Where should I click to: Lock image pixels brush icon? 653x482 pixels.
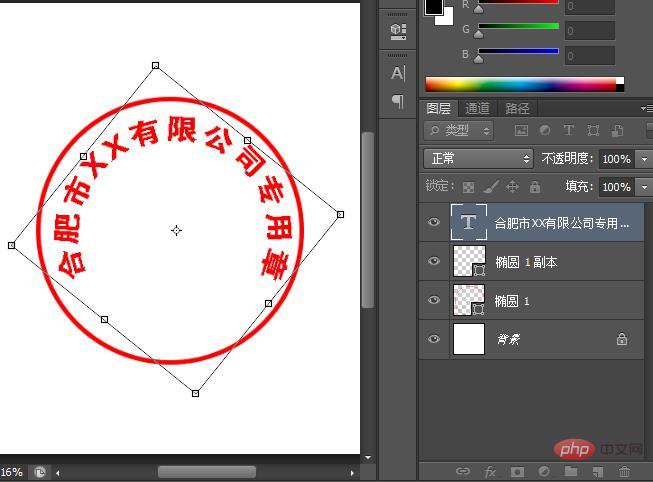point(491,187)
